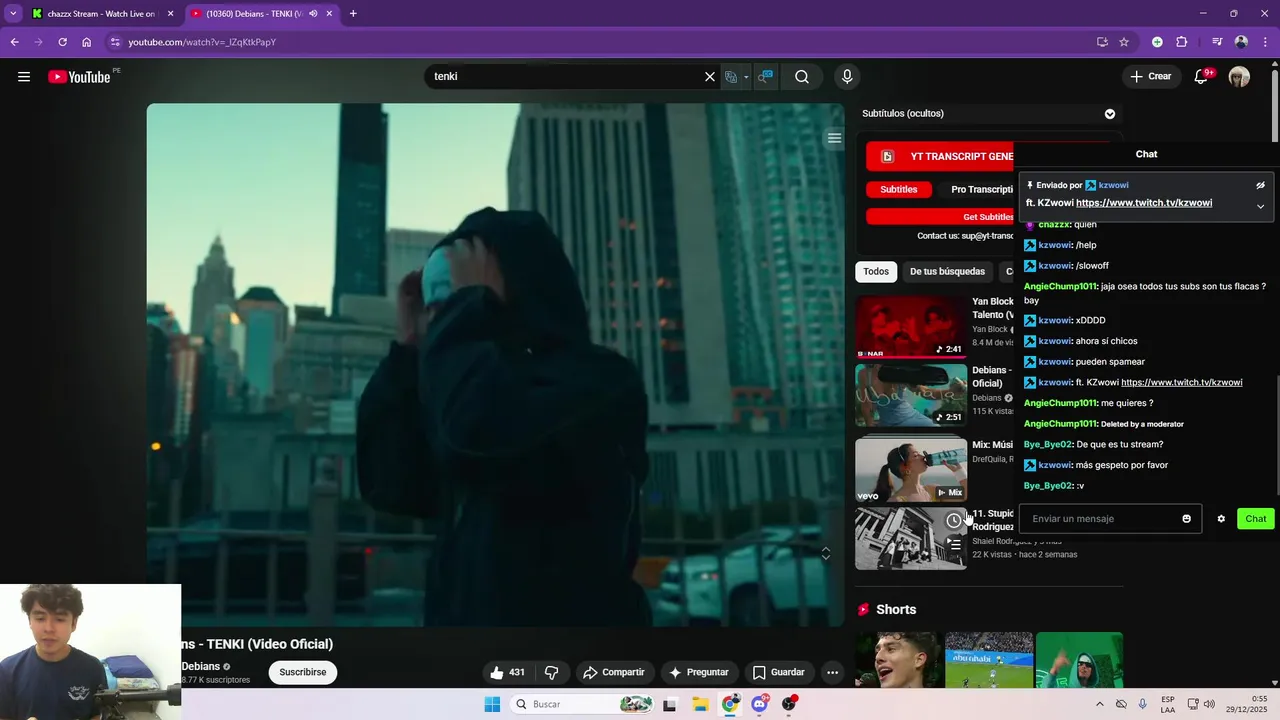Hide the pinned chat message
This screenshot has height=720, width=1280.
pos(1260,185)
